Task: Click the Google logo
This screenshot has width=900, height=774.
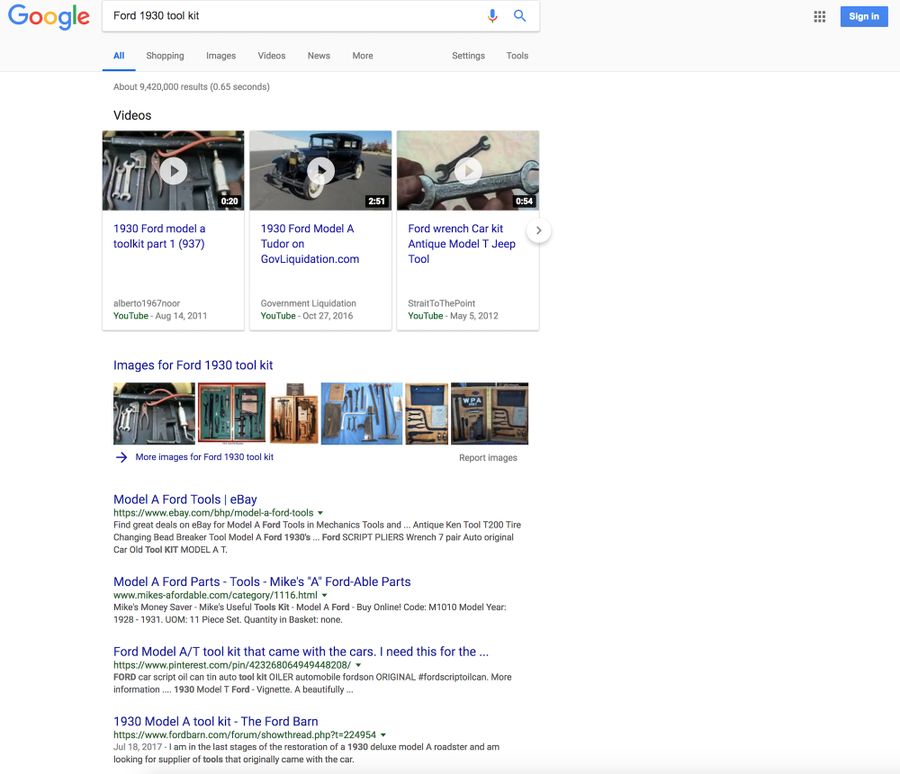Action: click(49, 17)
